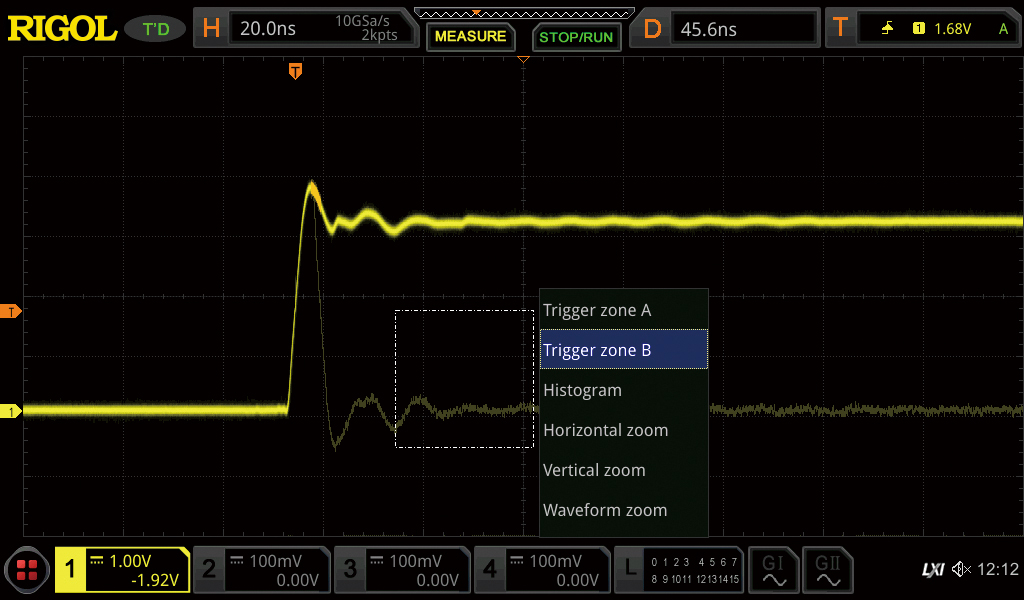
Task: Choose Histogram in the context menu
Action: [x=624, y=390]
